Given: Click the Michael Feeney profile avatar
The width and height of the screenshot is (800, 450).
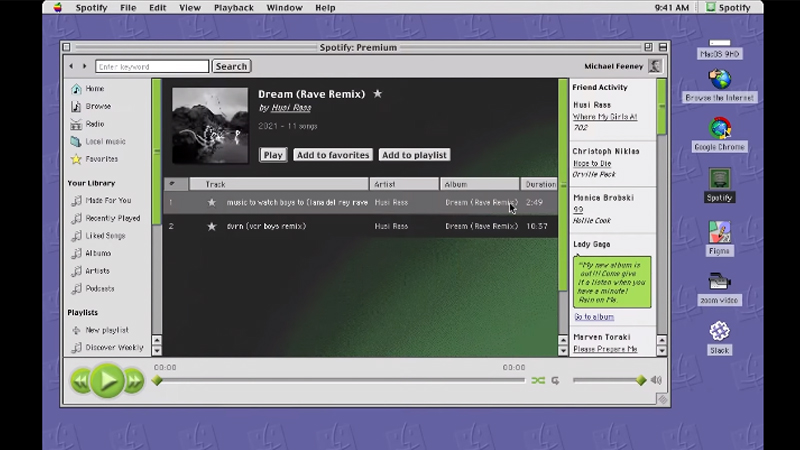Looking at the screenshot, I should click(x=655, y=66).
